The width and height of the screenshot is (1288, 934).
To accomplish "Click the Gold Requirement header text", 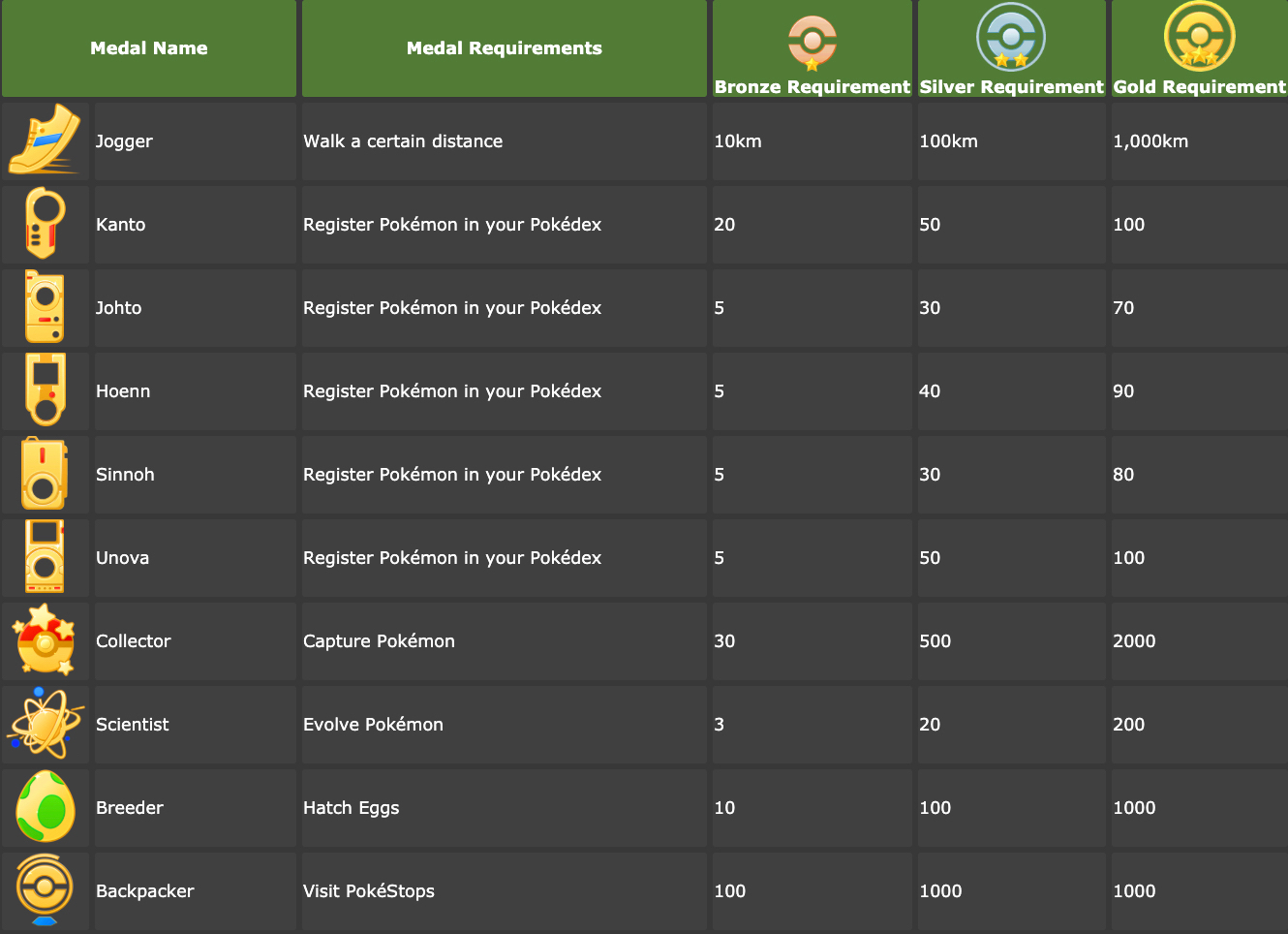I will (1199, 87).
